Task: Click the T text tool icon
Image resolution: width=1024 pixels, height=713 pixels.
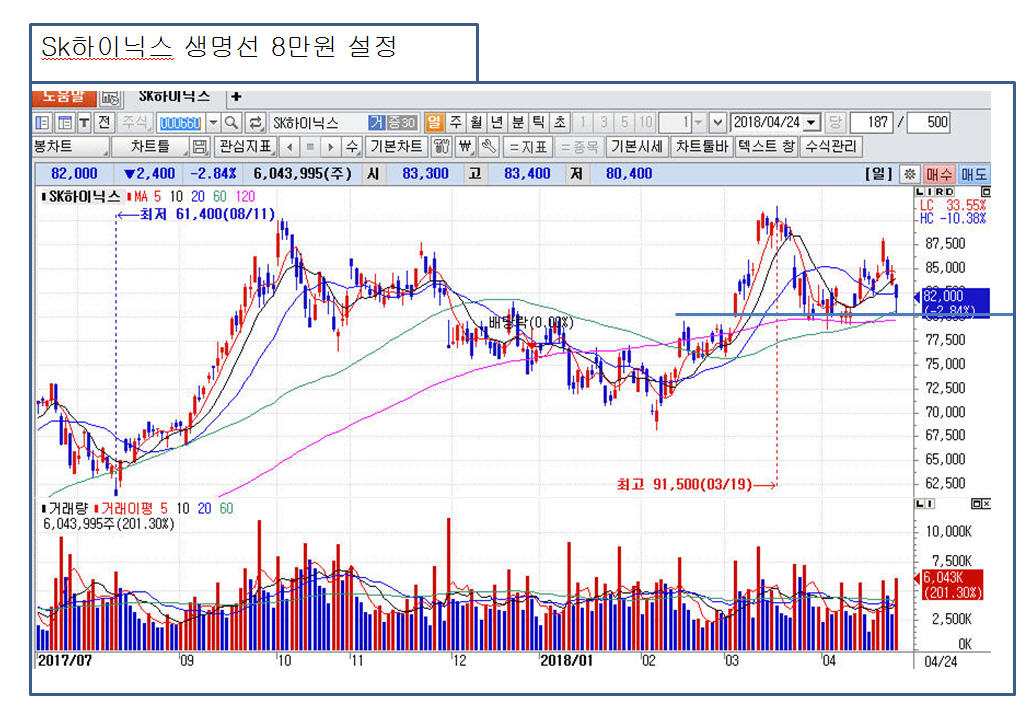Action: 83,123
